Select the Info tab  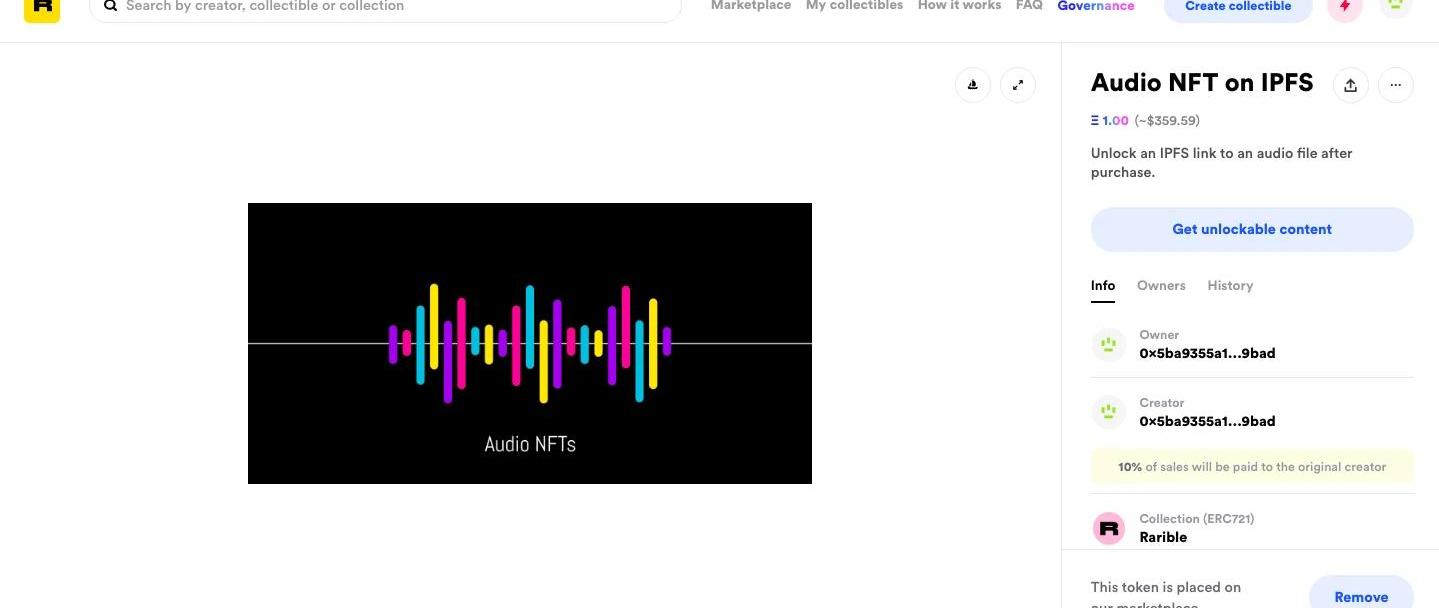[1102, 285]
